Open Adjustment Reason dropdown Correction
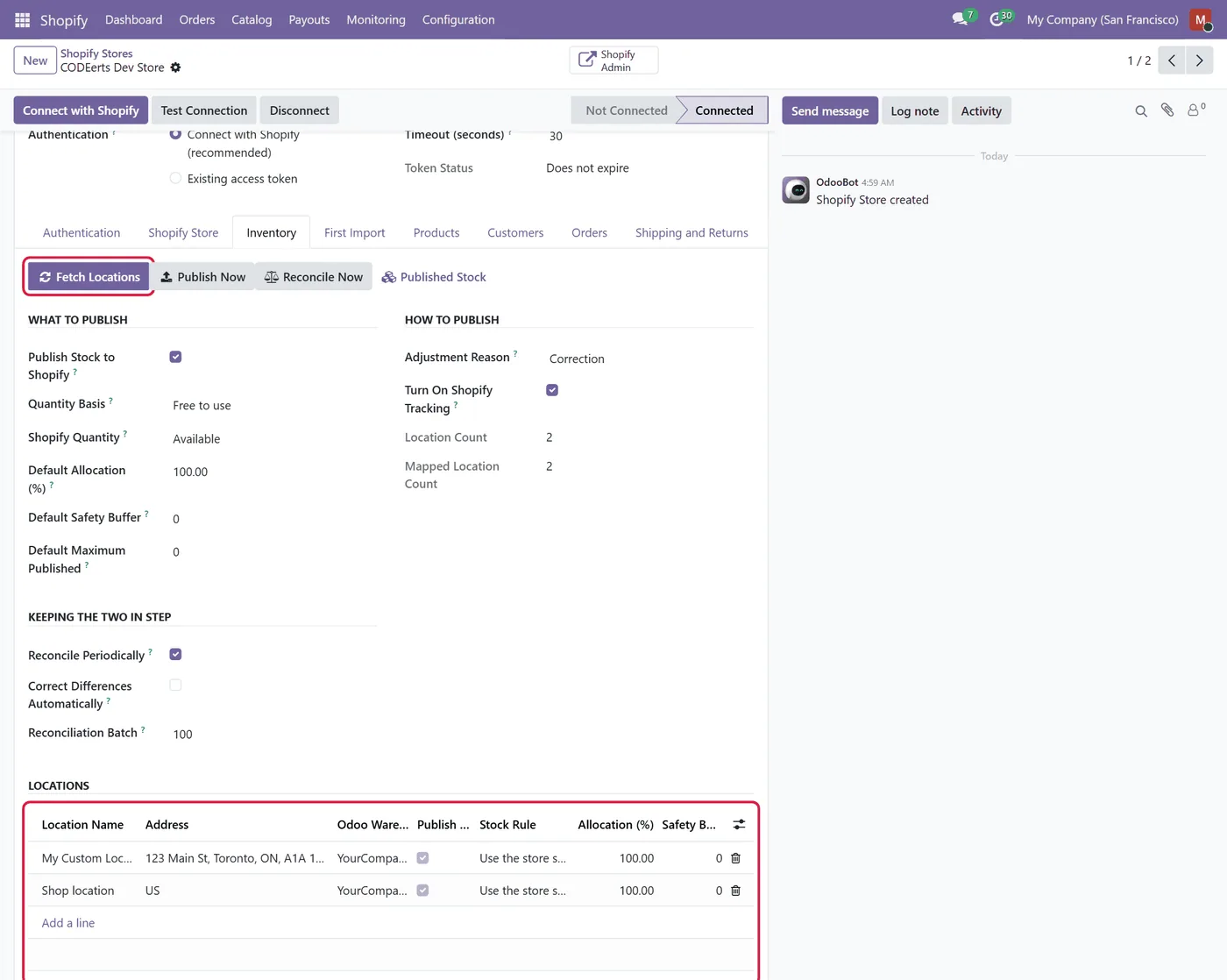Image resolution: width=1227 pixels, height=980 pixels. tap(649, 359)
